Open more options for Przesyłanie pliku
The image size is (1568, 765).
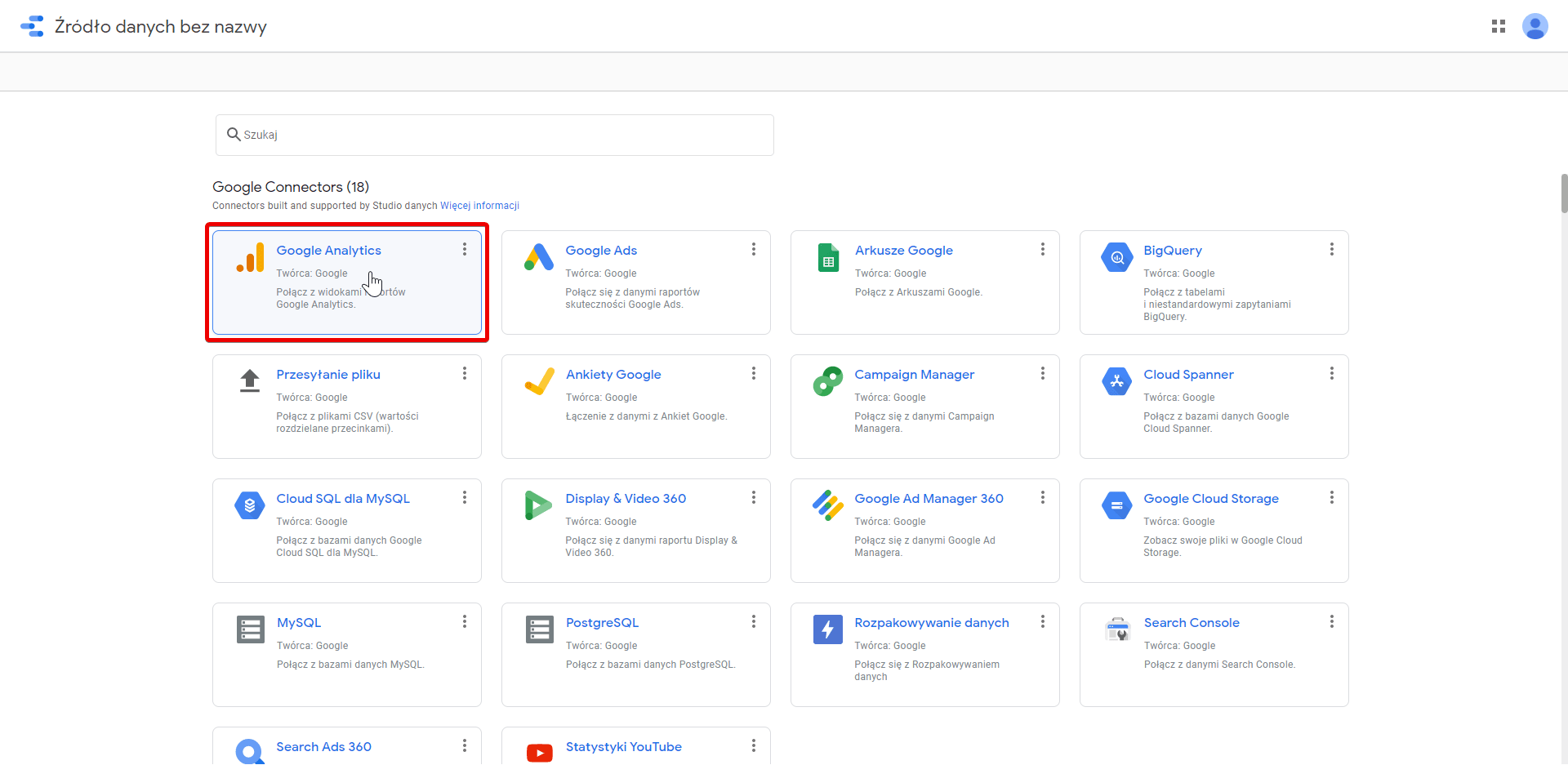coord(465,373)
